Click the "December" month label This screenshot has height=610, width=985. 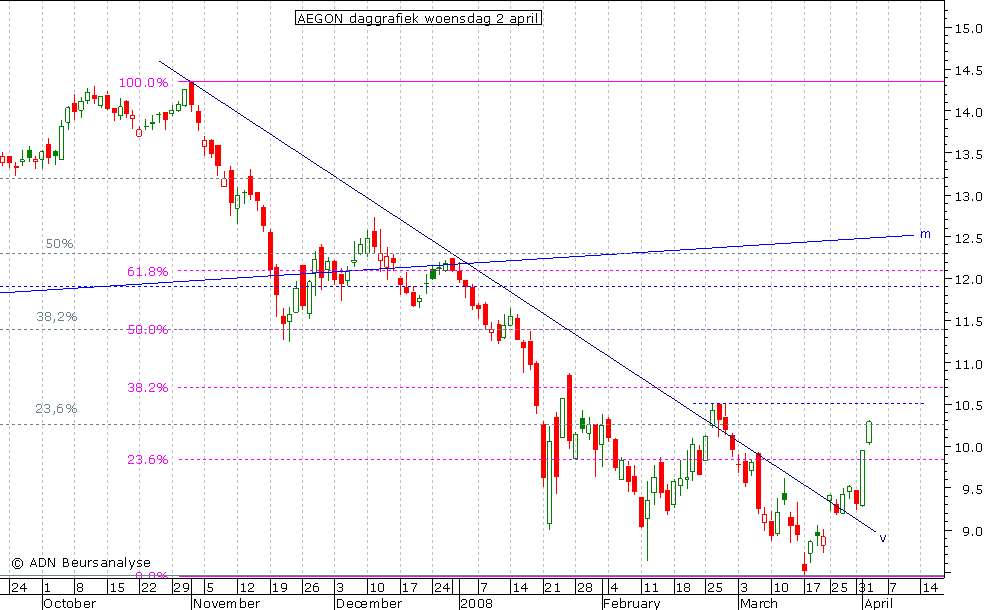(369, 603)
